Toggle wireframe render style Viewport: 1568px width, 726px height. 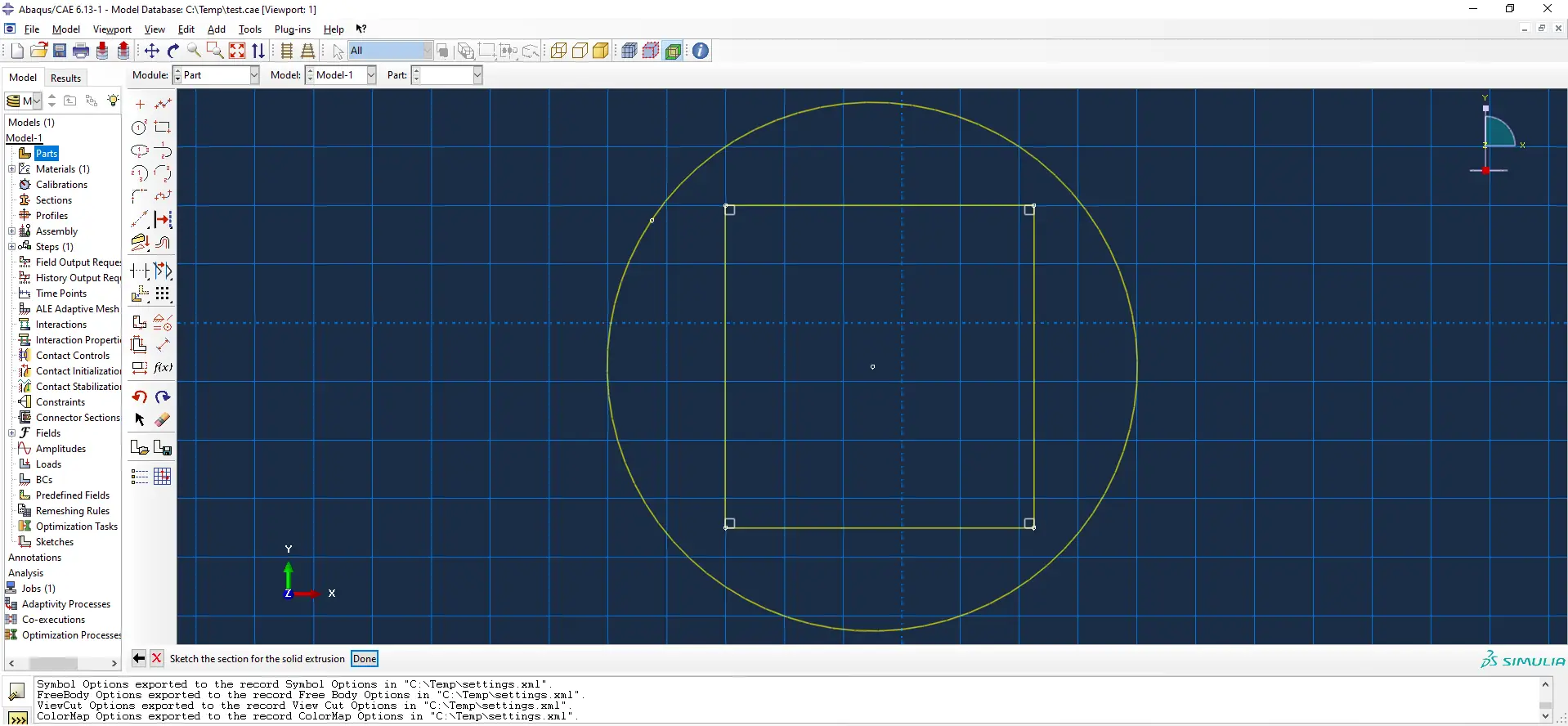[x=558, y=51]
